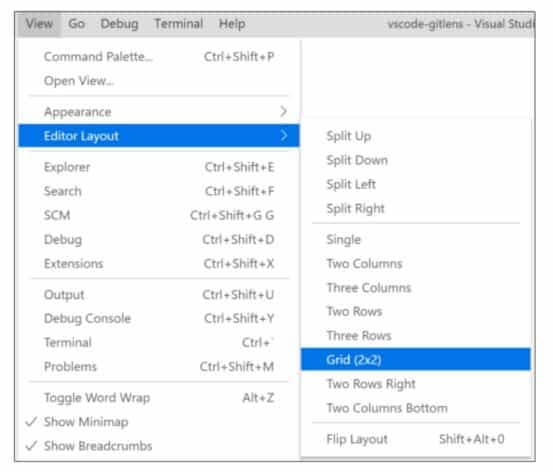Viewport: 553px width, 472px height.
Task: Open the Terminal menu in the menu bar
Action: point(178,24)
